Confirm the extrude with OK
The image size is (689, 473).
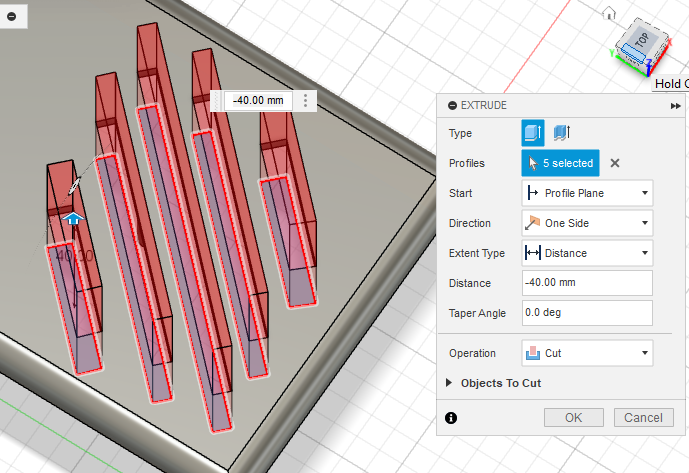click(x=573, y=417)
